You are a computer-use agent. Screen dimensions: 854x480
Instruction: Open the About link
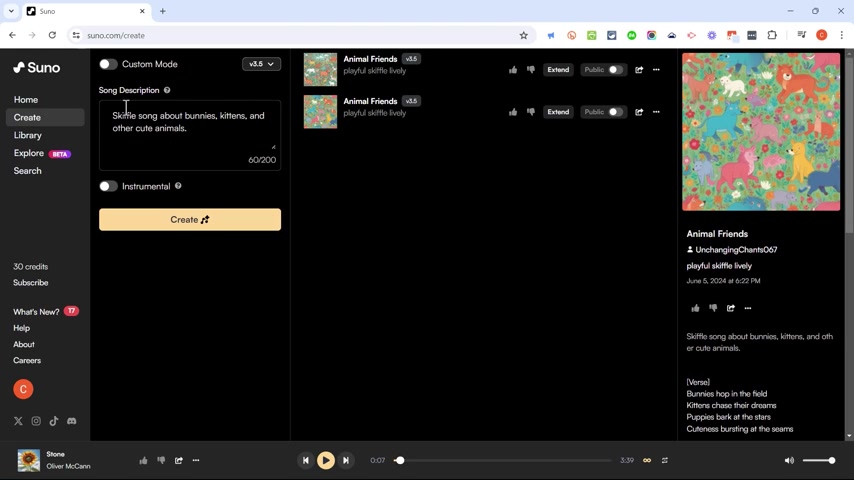click(x=23, y=344)
